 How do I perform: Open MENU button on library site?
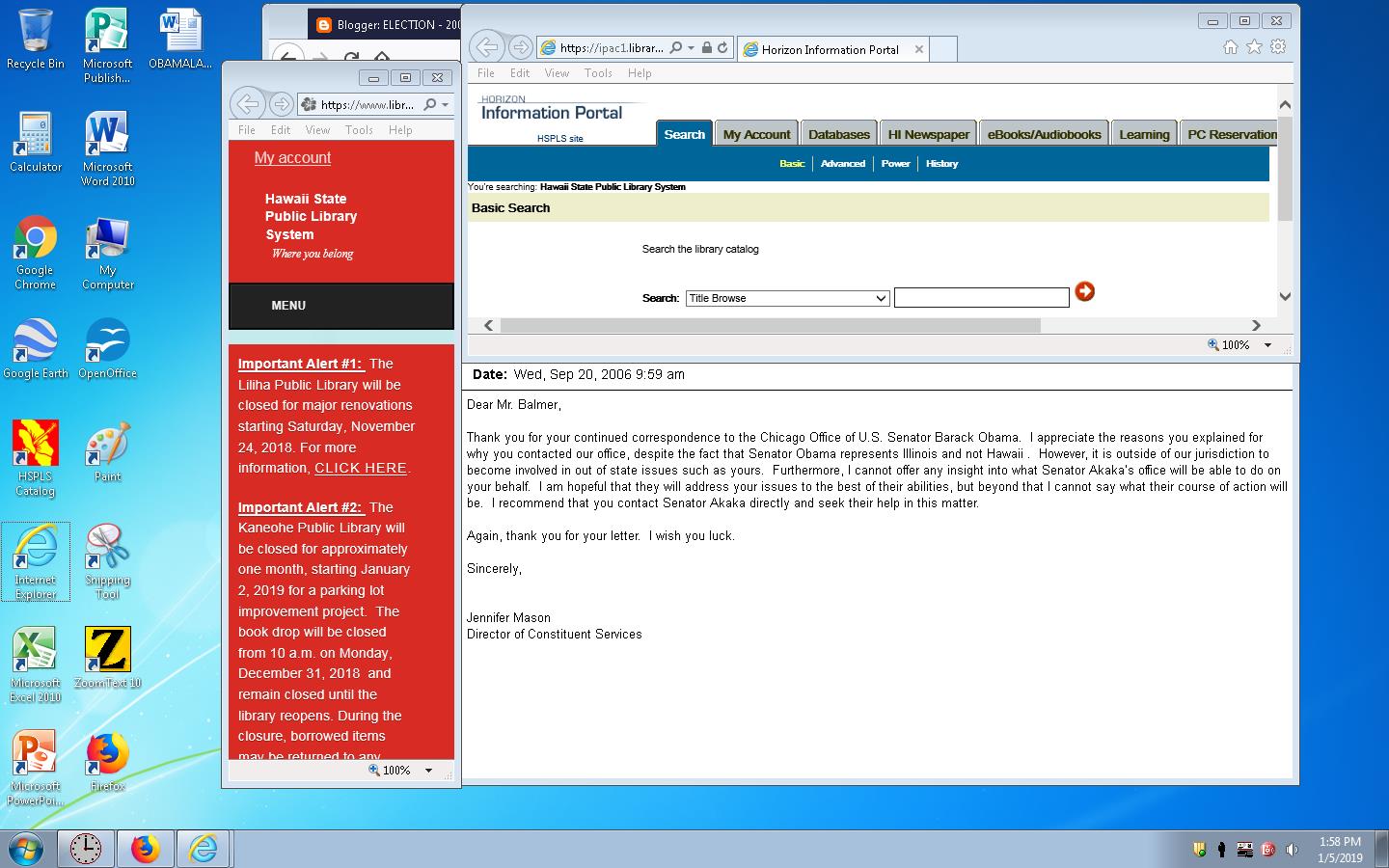point(341,306)
